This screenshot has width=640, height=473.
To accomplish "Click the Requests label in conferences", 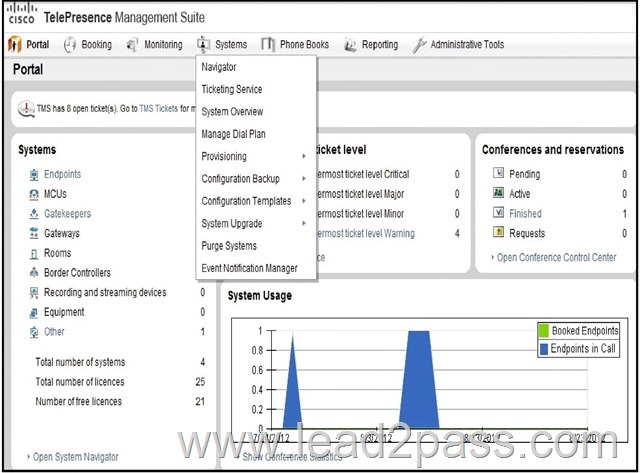I will click(527, 233).
